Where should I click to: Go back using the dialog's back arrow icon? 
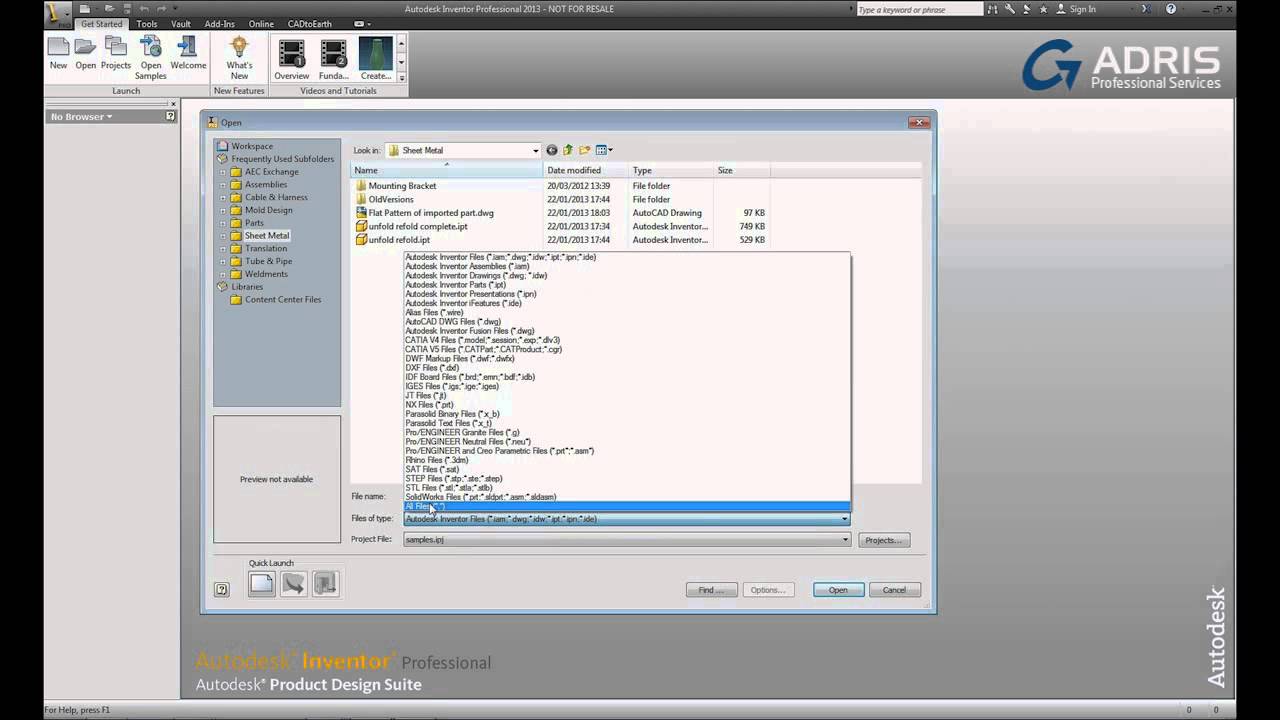[x=552, y=150]
